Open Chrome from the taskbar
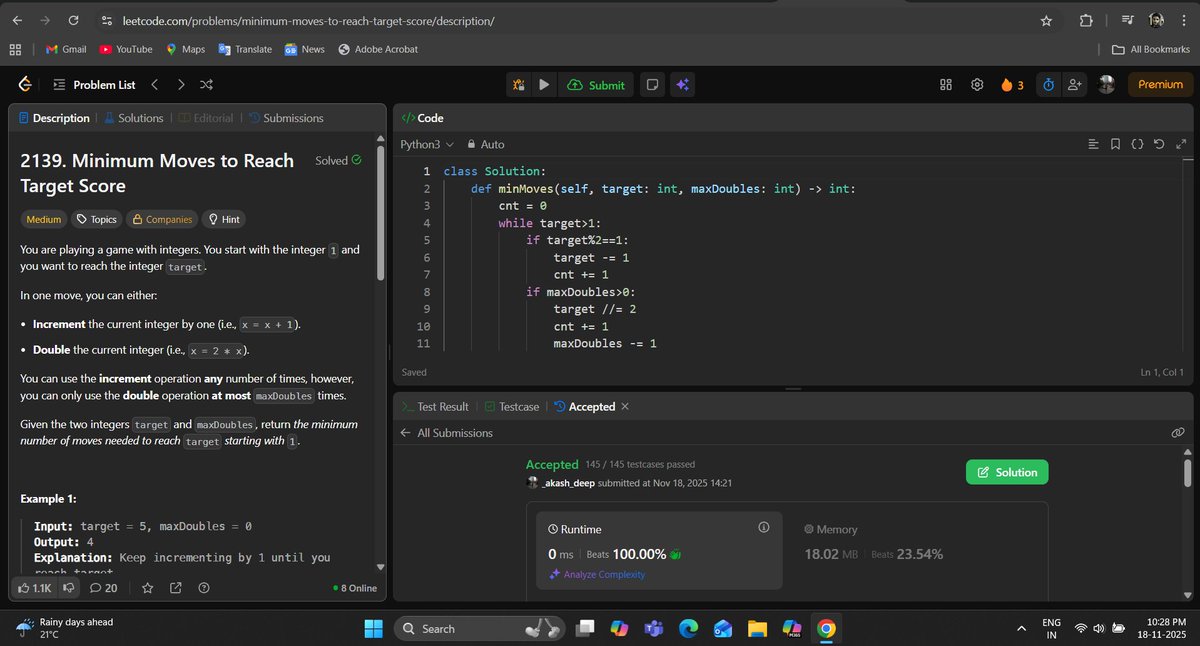The height and width of the screenshot is (646, 1200). tap(826, 628)
